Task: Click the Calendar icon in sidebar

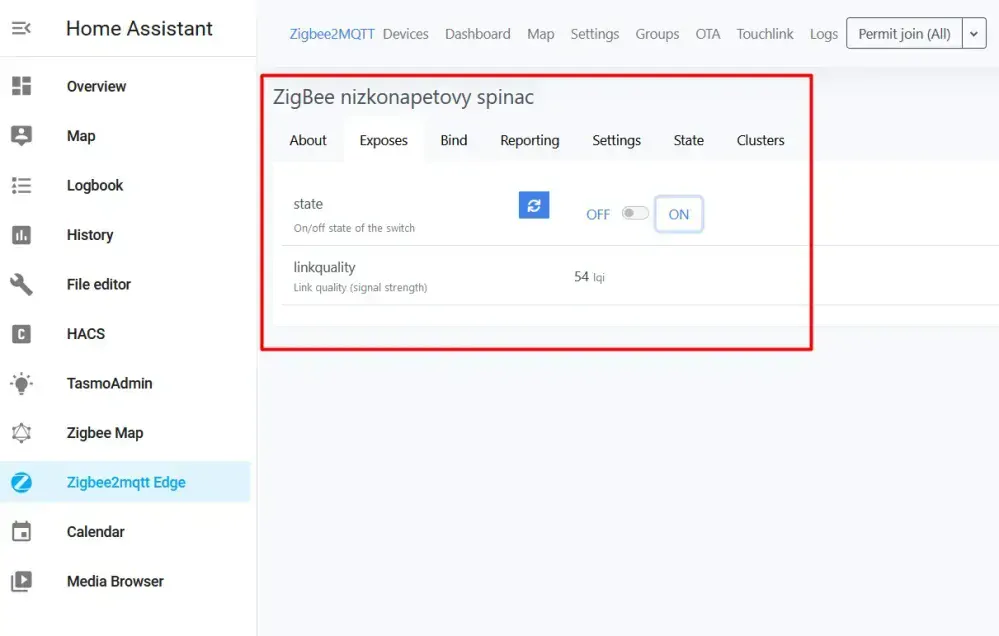Action: (21, 531)
